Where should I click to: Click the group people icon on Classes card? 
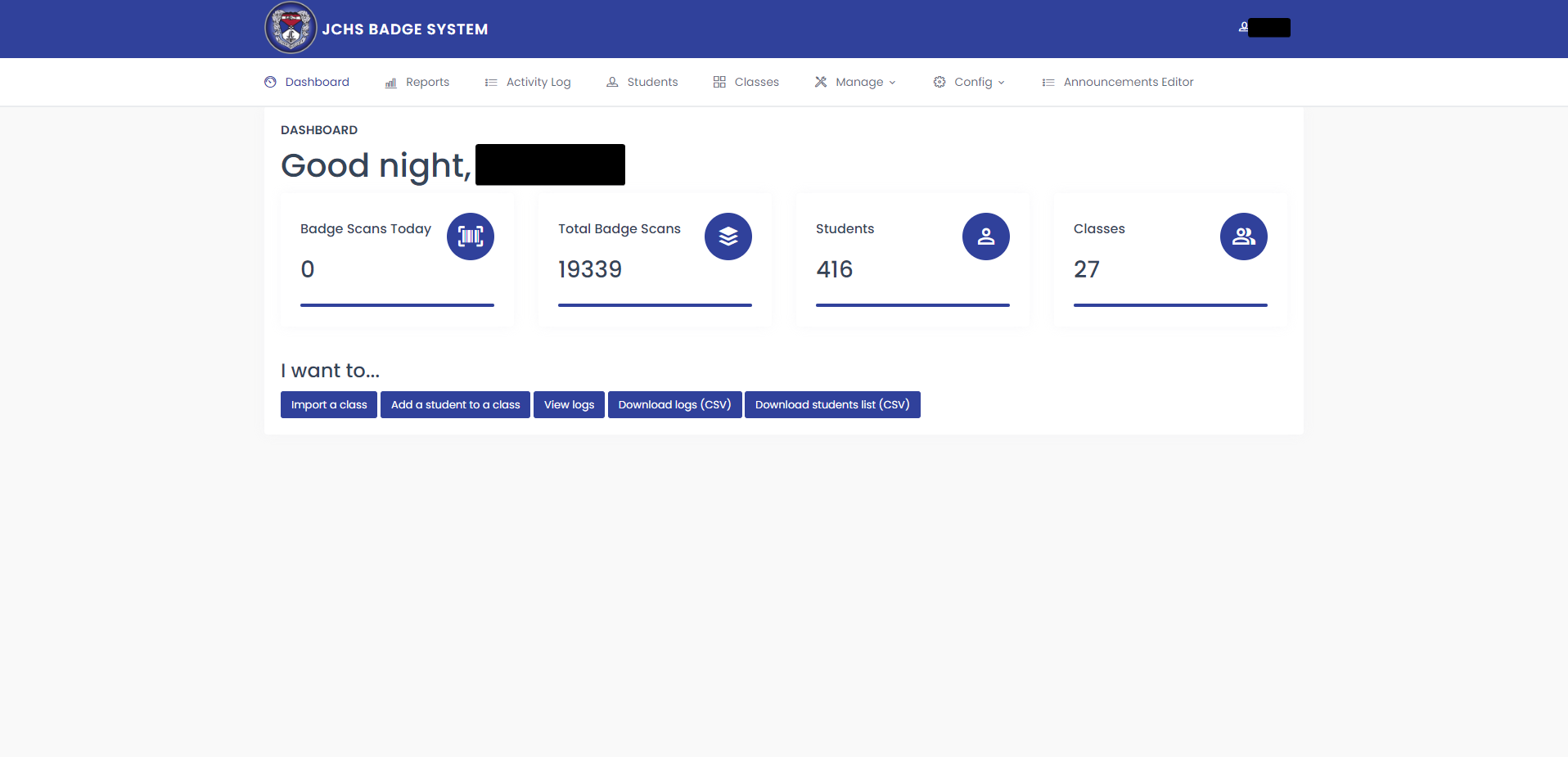pos(1244,237)
